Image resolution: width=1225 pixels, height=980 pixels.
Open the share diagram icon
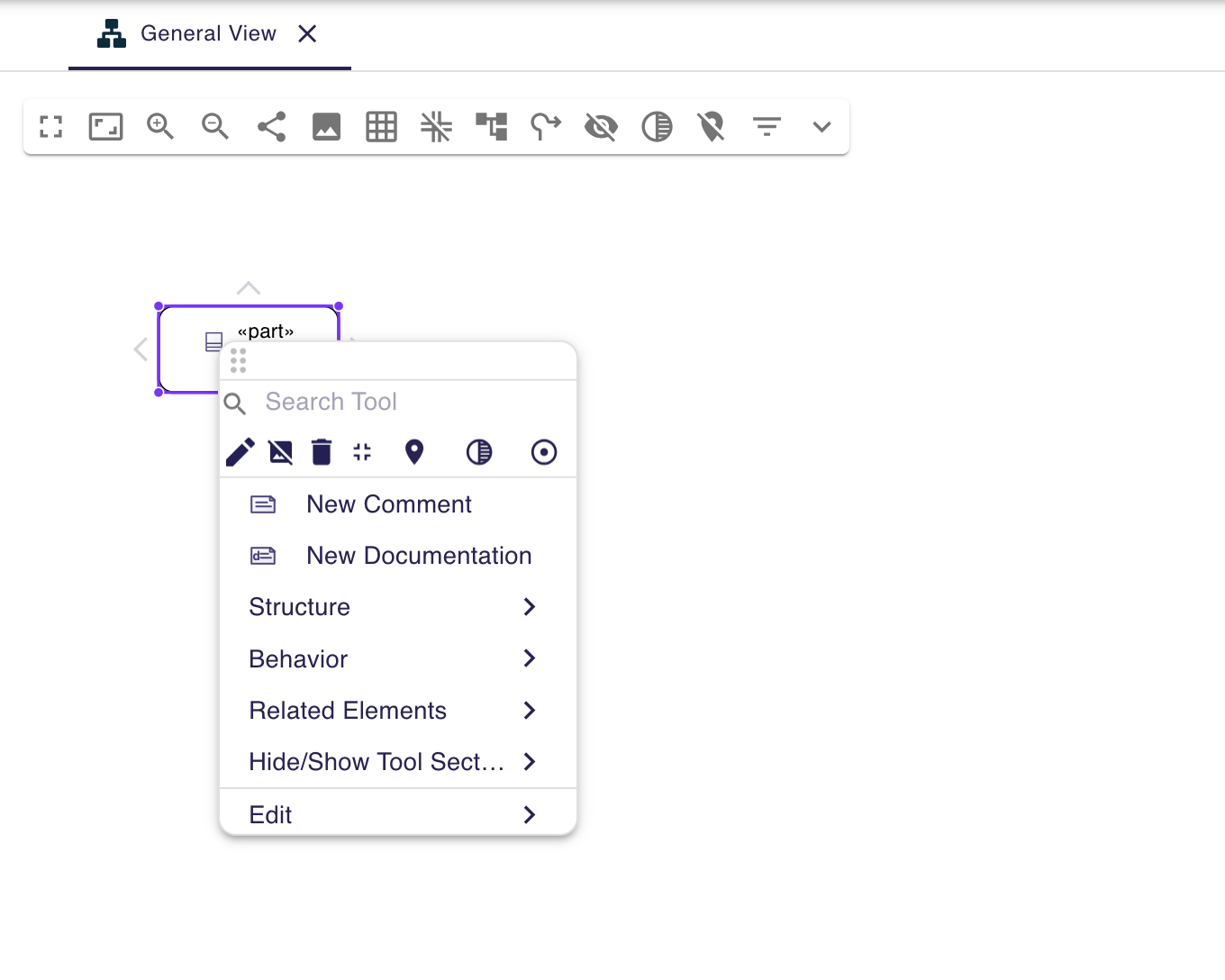(x=271, y=126)
